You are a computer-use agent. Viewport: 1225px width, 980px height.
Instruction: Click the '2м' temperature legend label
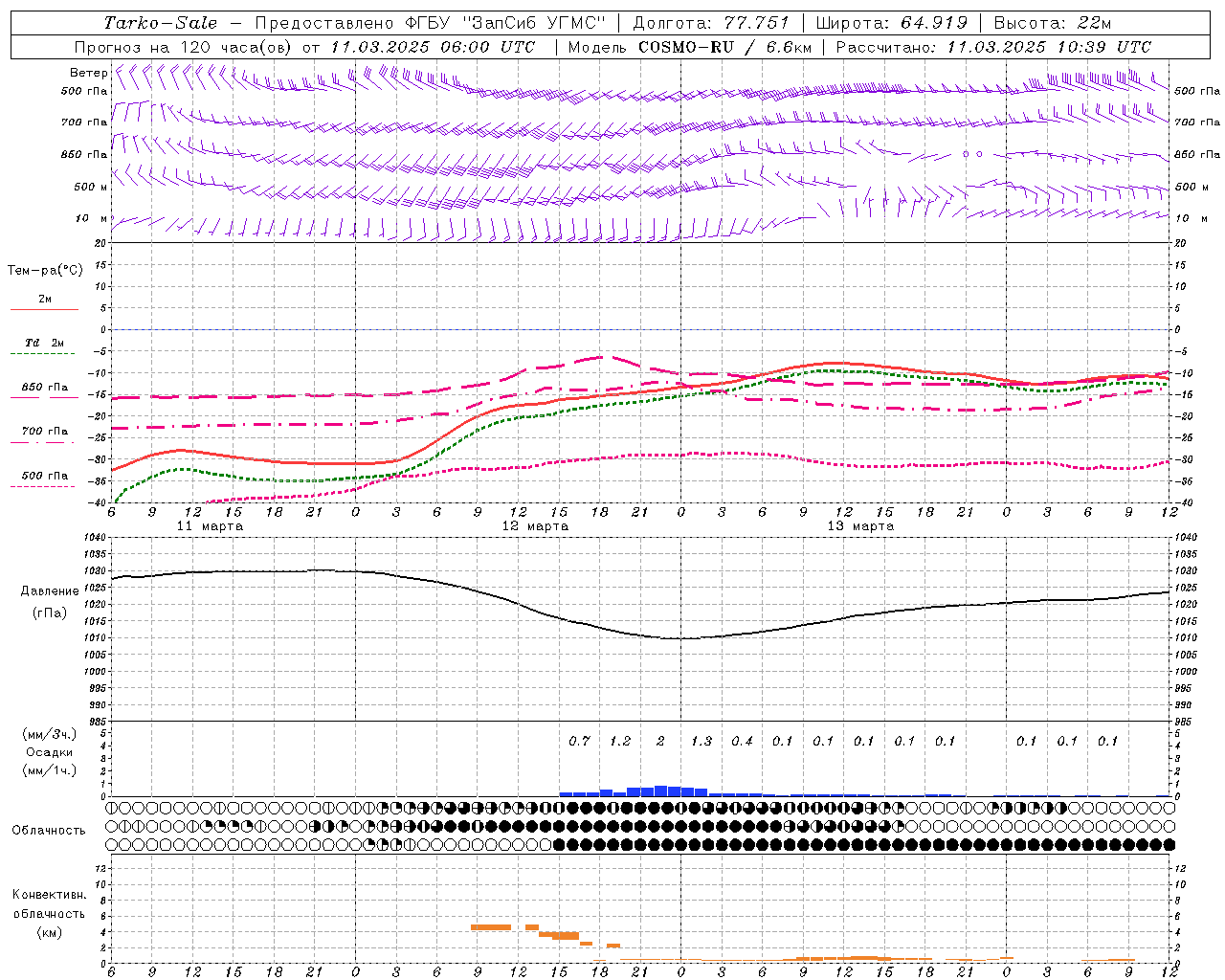click(x=45, y=299)
